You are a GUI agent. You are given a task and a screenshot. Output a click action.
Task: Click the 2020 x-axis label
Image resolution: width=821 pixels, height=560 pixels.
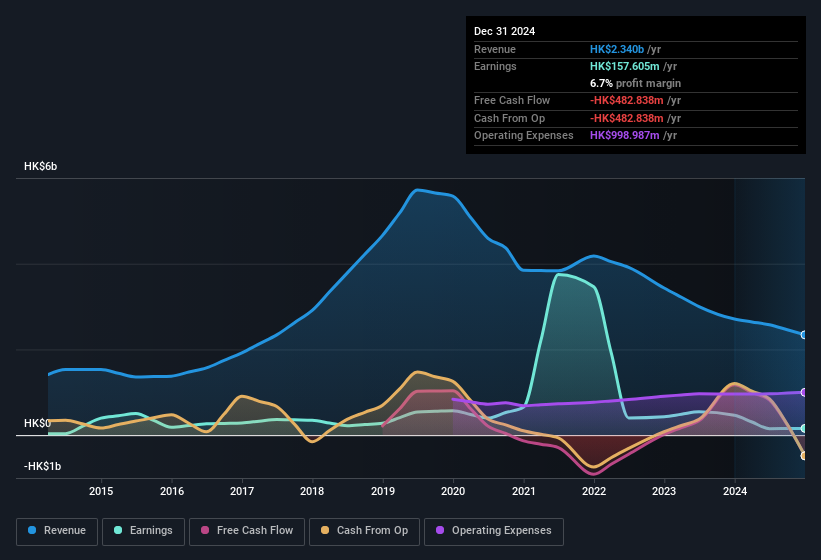(x=453, y=491)
